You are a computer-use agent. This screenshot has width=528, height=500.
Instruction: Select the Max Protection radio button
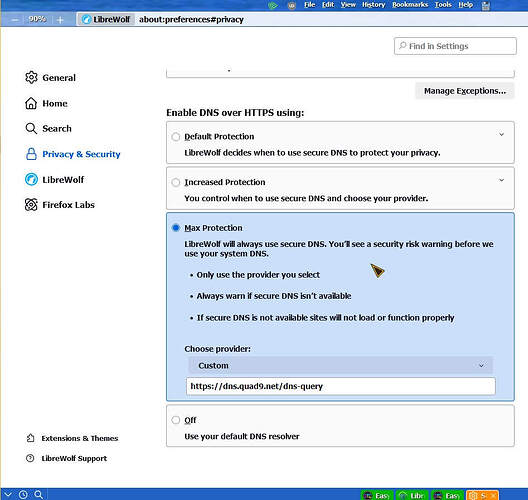pos(175,228)
